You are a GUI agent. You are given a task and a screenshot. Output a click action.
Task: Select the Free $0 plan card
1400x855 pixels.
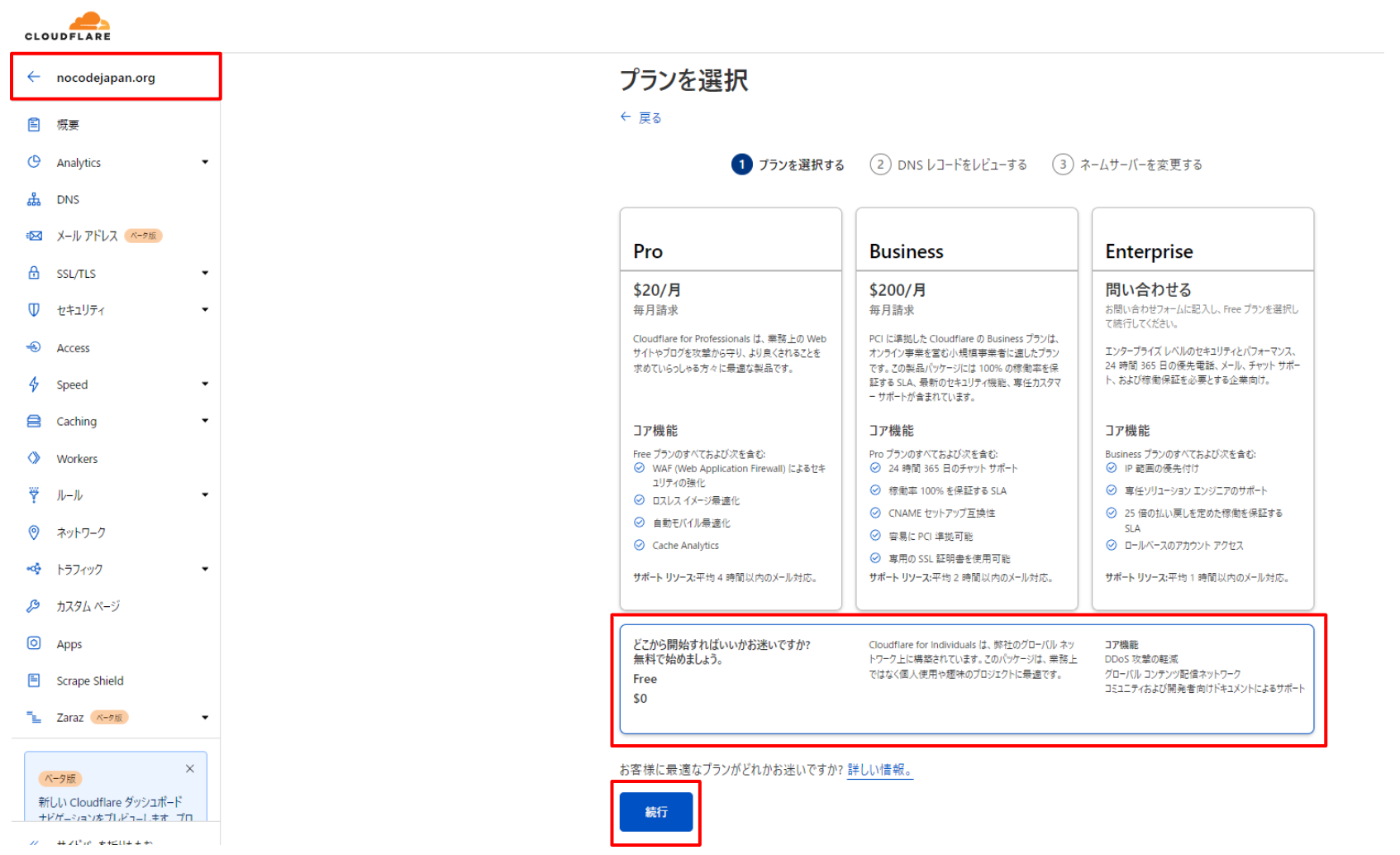pyautogui.click(x=967, y=679)
